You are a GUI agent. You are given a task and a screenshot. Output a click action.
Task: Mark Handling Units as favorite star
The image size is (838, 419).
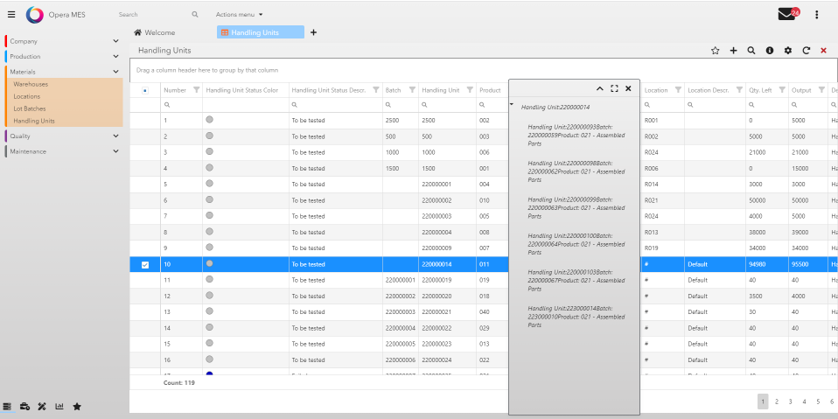coord(715,50)
